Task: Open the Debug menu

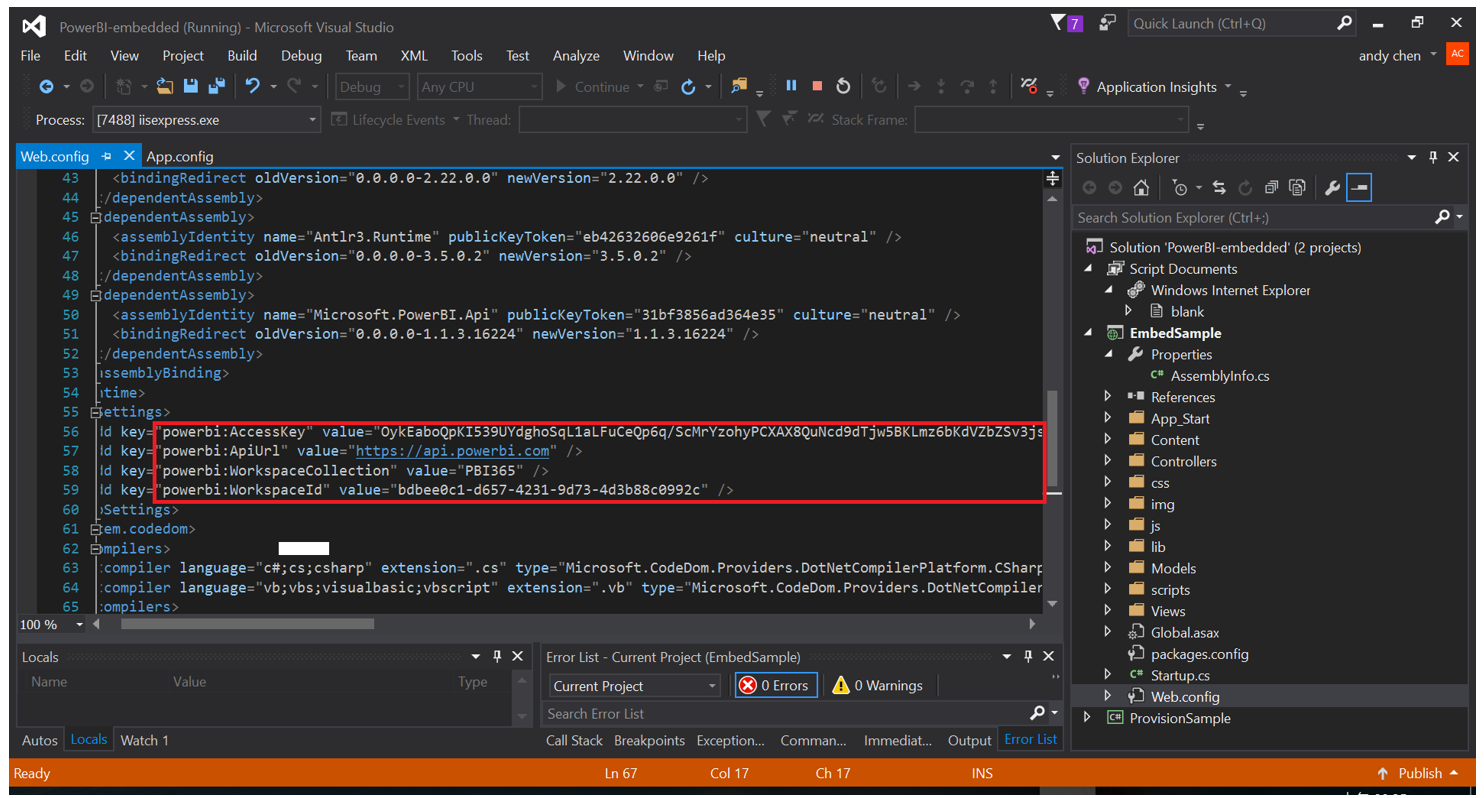Action: pyautogui.click(x=301, y=56)
